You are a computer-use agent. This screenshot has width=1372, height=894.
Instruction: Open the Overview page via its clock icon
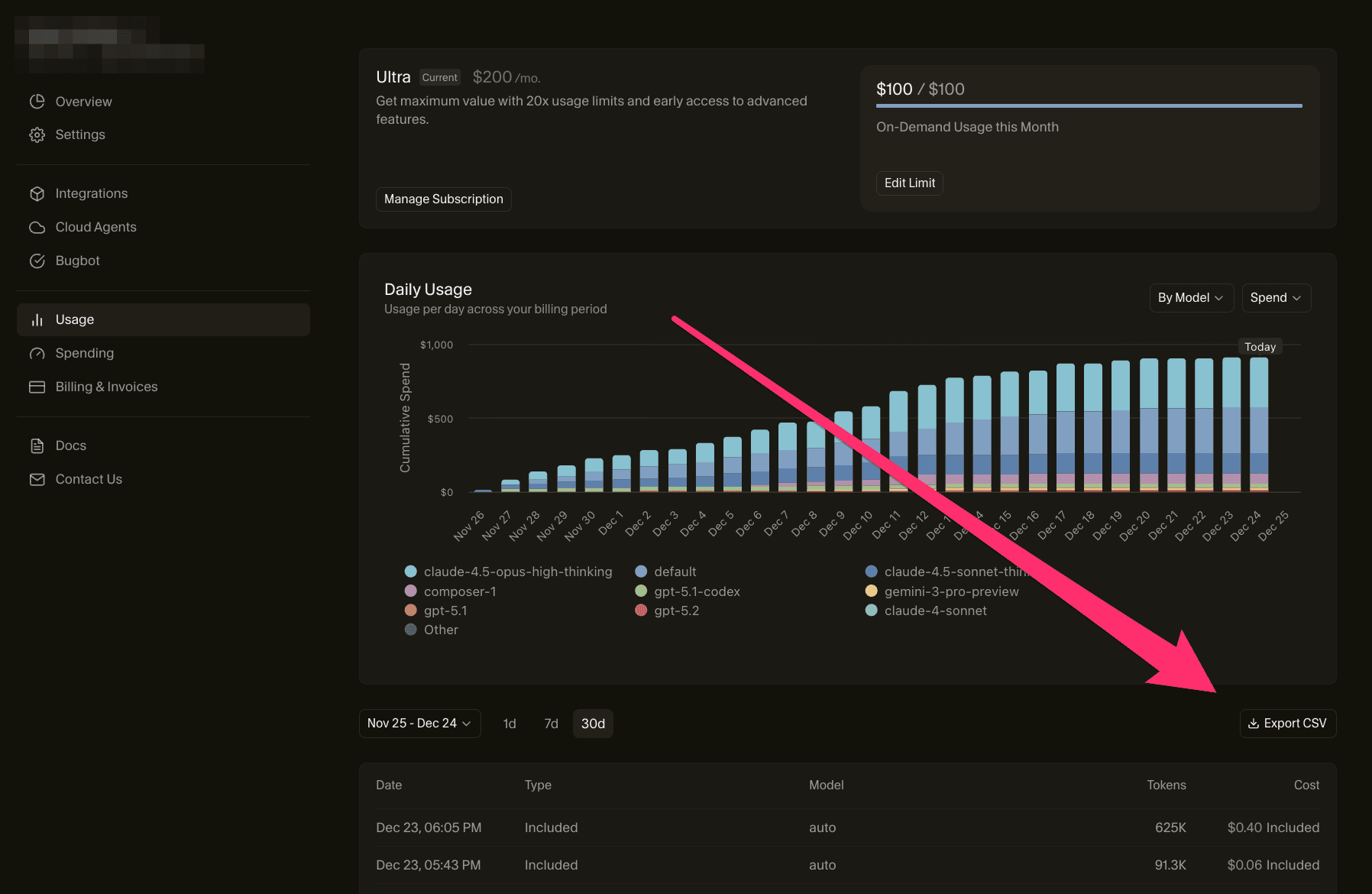pos(37,101)
